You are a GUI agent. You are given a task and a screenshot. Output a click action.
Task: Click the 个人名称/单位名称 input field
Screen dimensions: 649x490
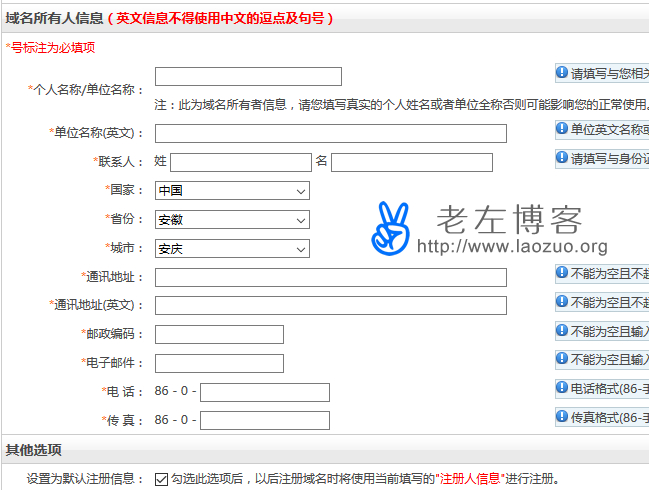click(x=248, y=77)
